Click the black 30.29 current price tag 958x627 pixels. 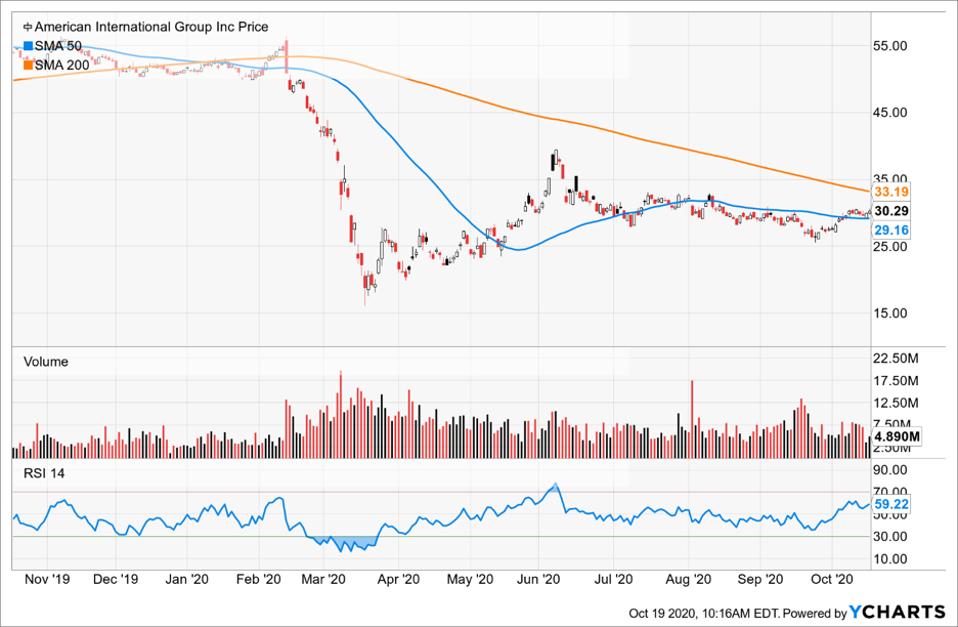[890, 211]
